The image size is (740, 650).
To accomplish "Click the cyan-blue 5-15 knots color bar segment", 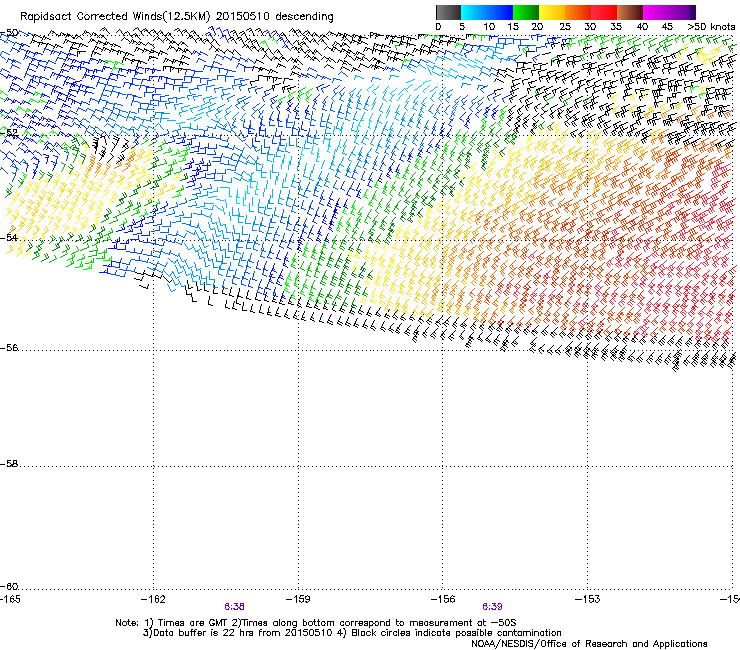I will coord(487,12).
